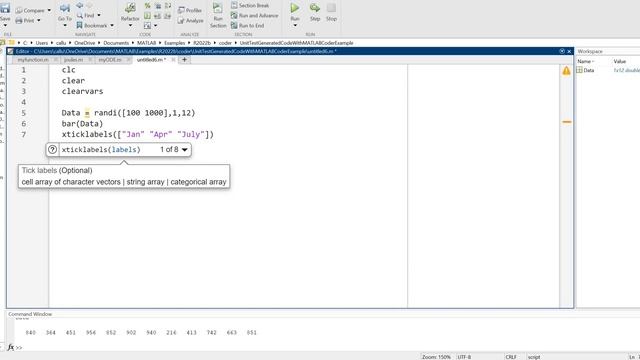Click the Decrease Indent icon

pyautogui.click(x=168, y=16)
